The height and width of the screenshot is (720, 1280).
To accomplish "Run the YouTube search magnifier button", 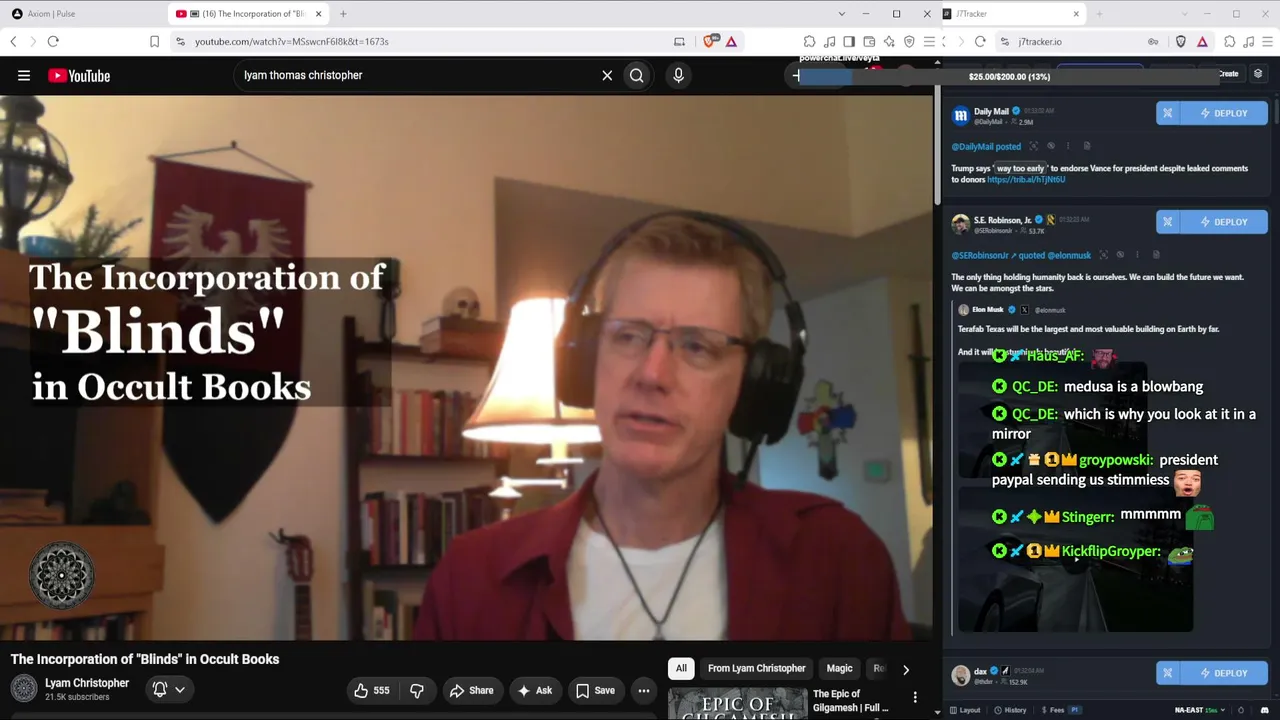I will [x=637, y=75].
